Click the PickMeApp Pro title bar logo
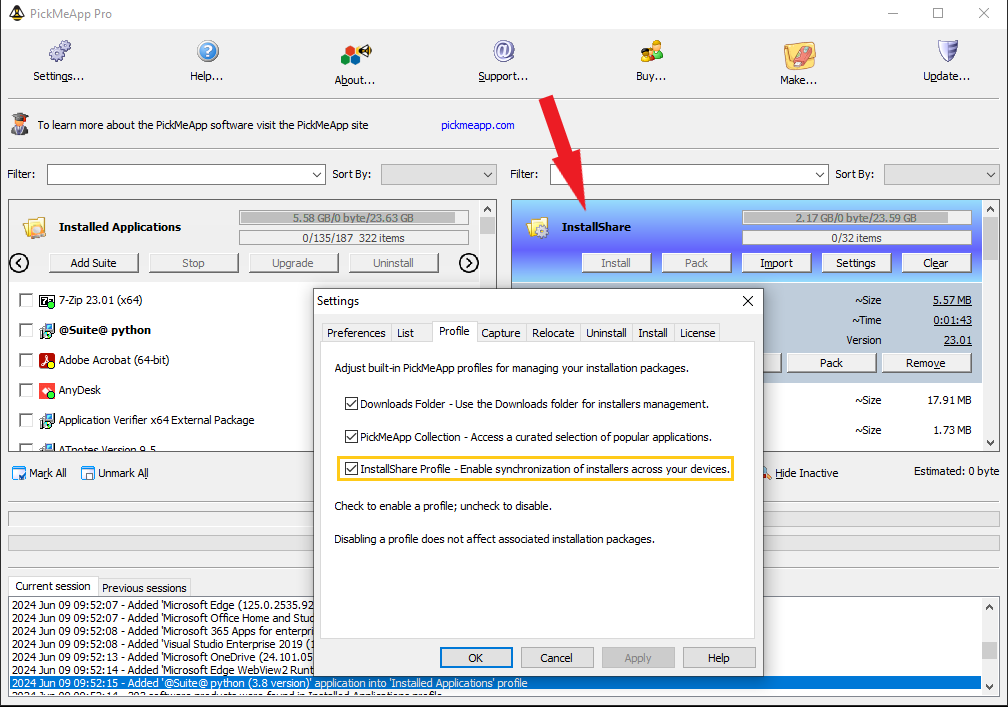The height and width of the screenshot is (707, 1008). [x=17, y=13]
